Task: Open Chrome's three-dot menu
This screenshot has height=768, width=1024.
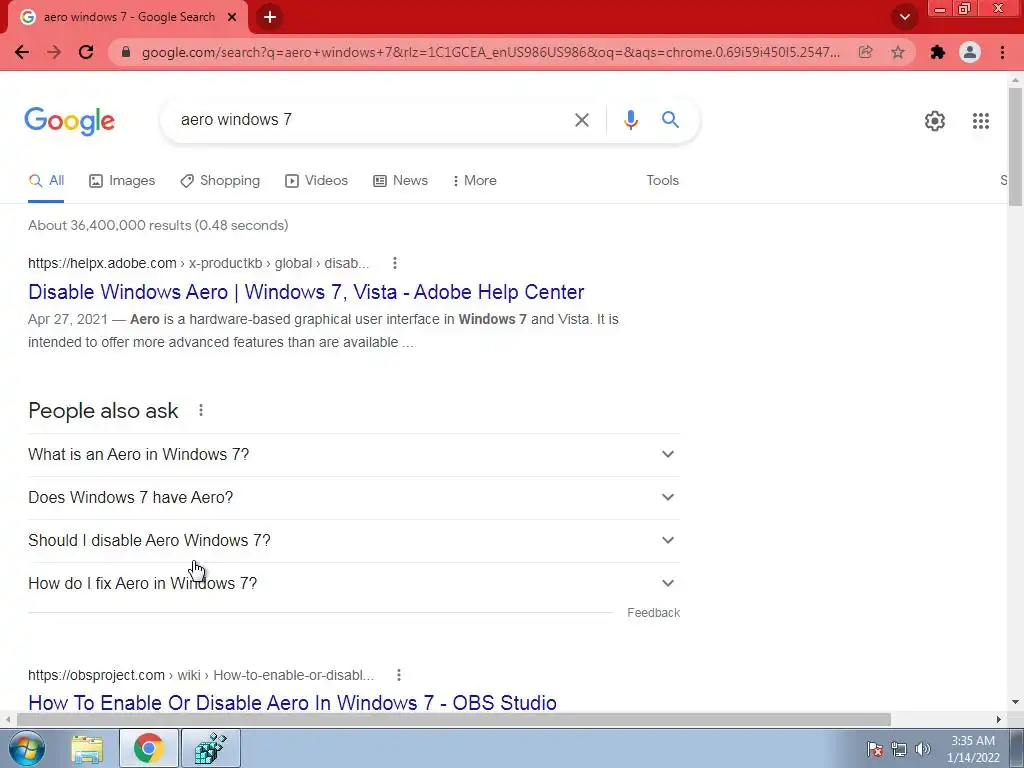Action: click(x=1002, y=52)
